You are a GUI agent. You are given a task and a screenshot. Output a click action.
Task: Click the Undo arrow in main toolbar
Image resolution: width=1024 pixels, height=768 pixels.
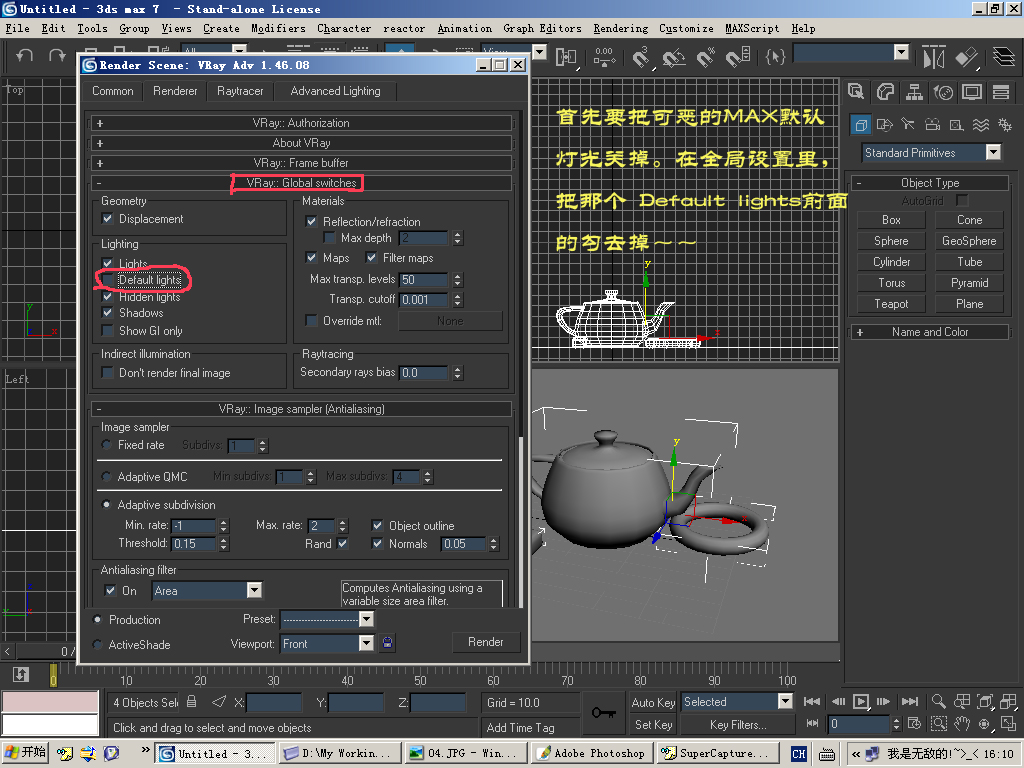pos(25,56)
